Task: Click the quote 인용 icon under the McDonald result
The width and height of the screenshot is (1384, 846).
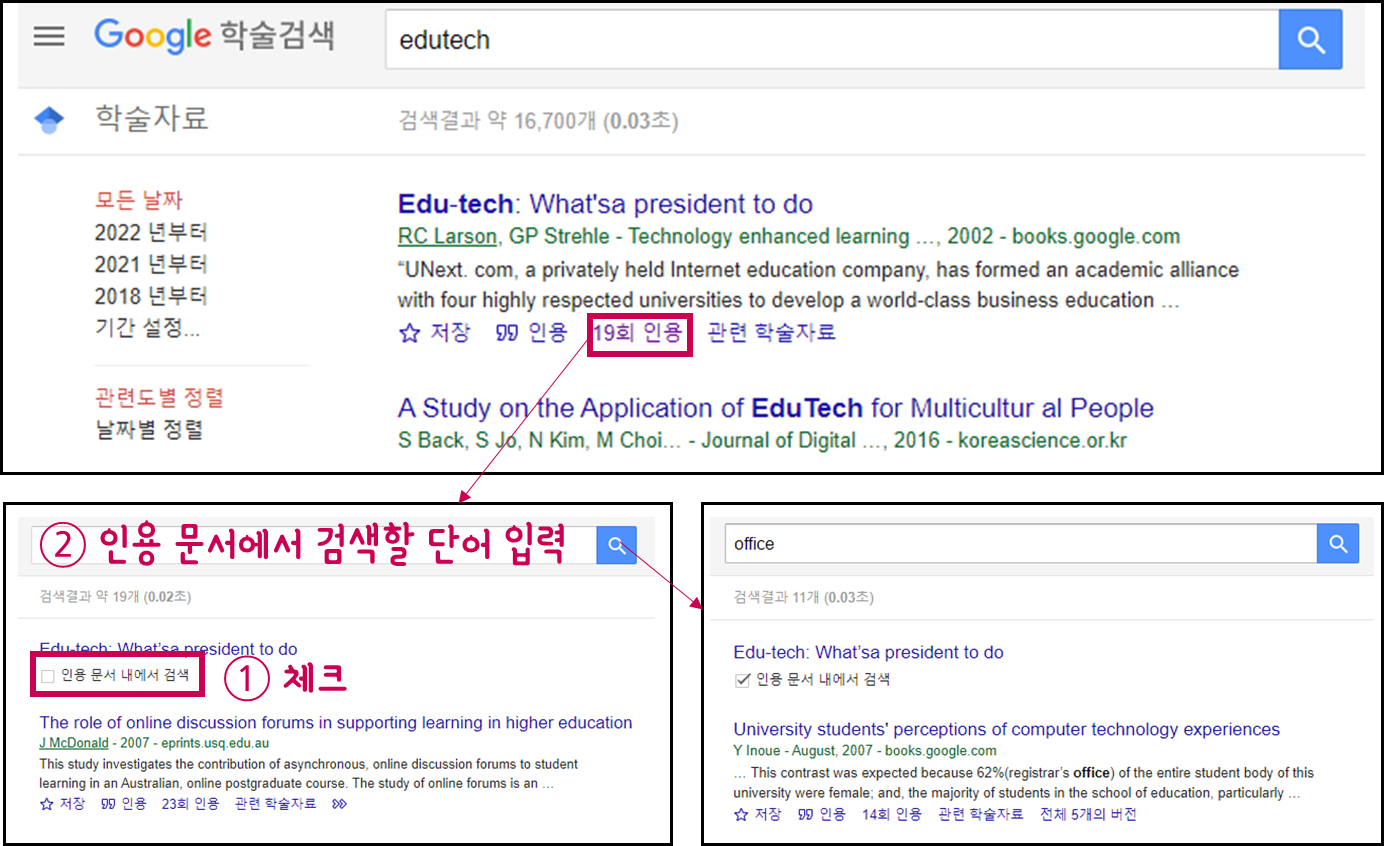Action: (108, 804)
